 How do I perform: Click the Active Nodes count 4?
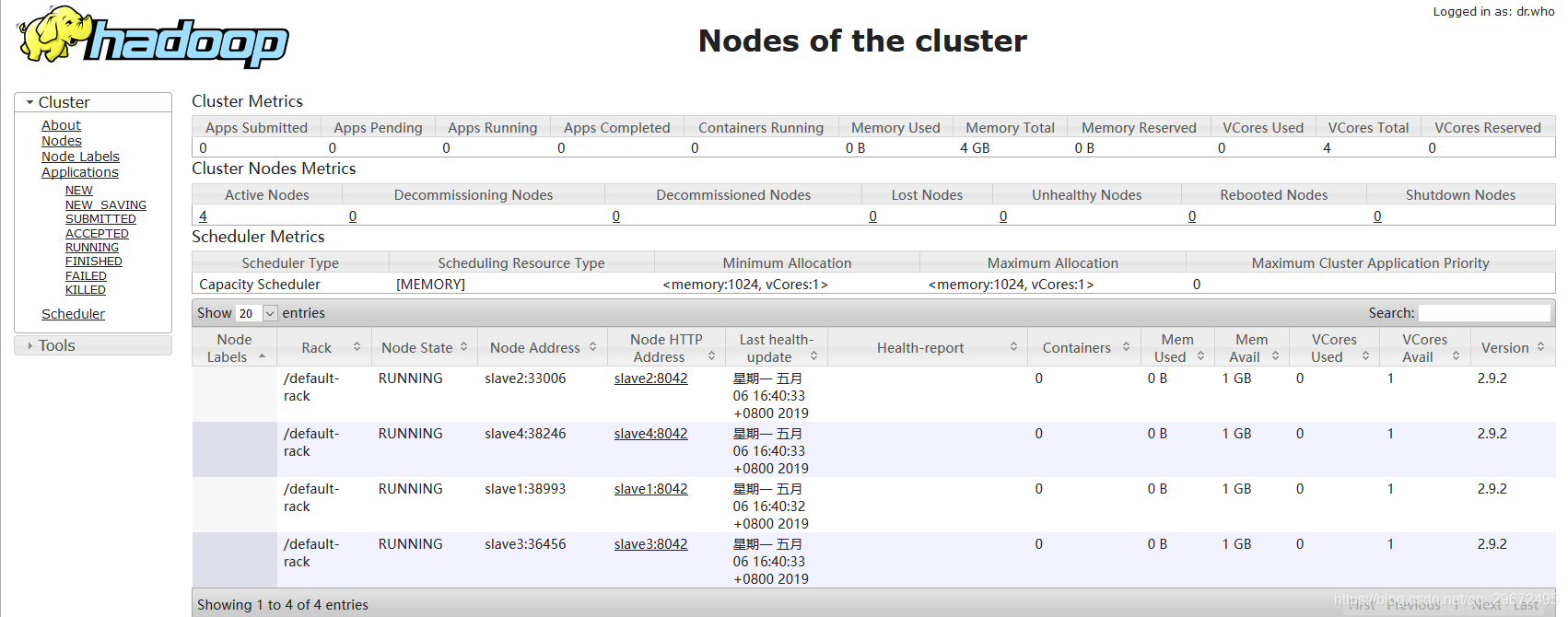pos(203,216)
